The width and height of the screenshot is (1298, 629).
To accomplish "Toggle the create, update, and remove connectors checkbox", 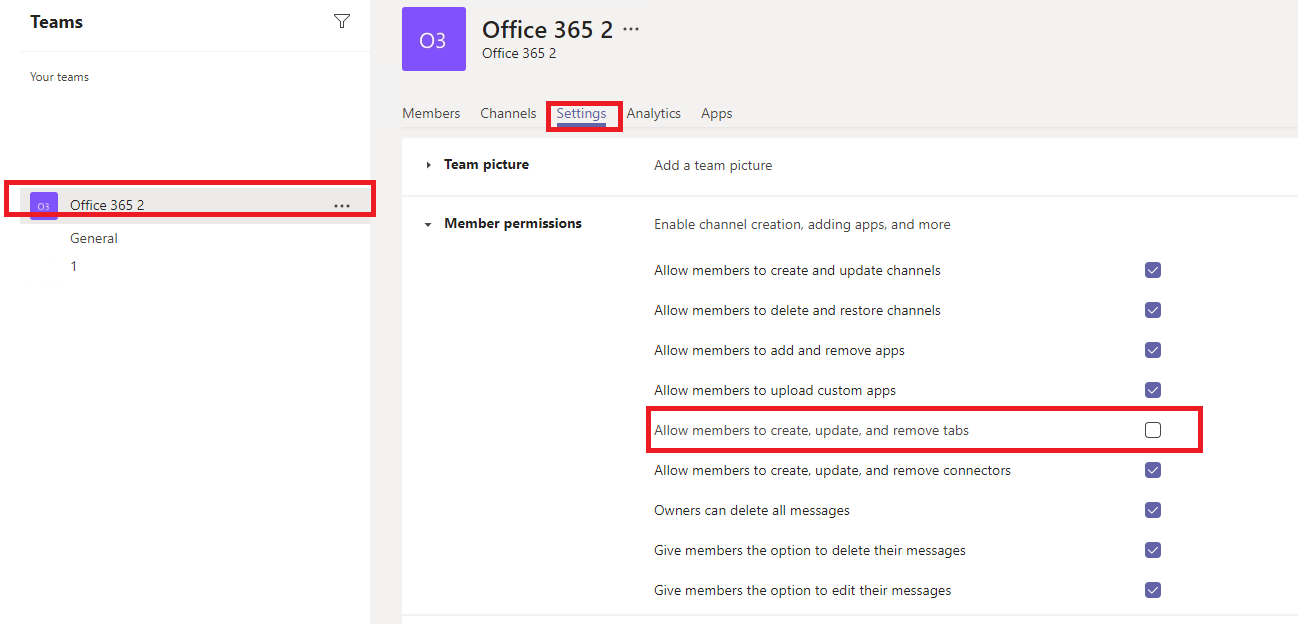I will click(1153, 470).
